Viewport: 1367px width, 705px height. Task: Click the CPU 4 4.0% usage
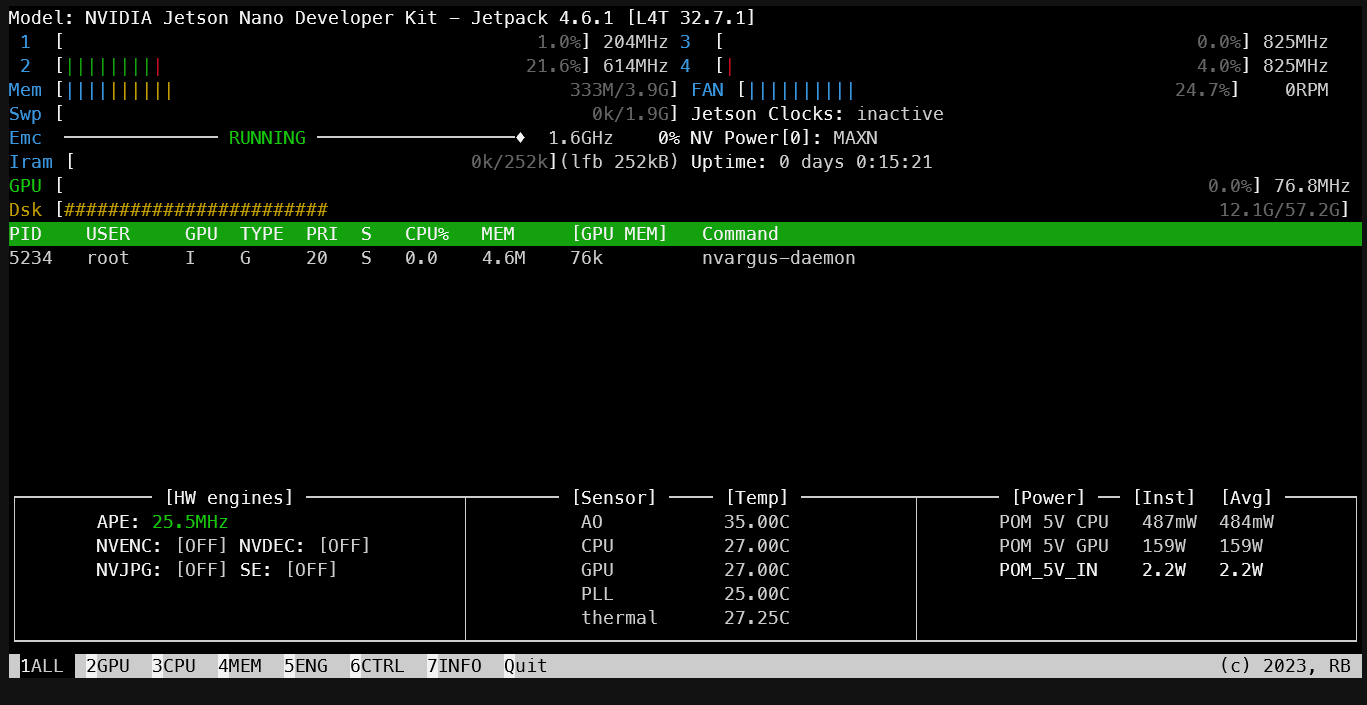tap(1219, 66)
